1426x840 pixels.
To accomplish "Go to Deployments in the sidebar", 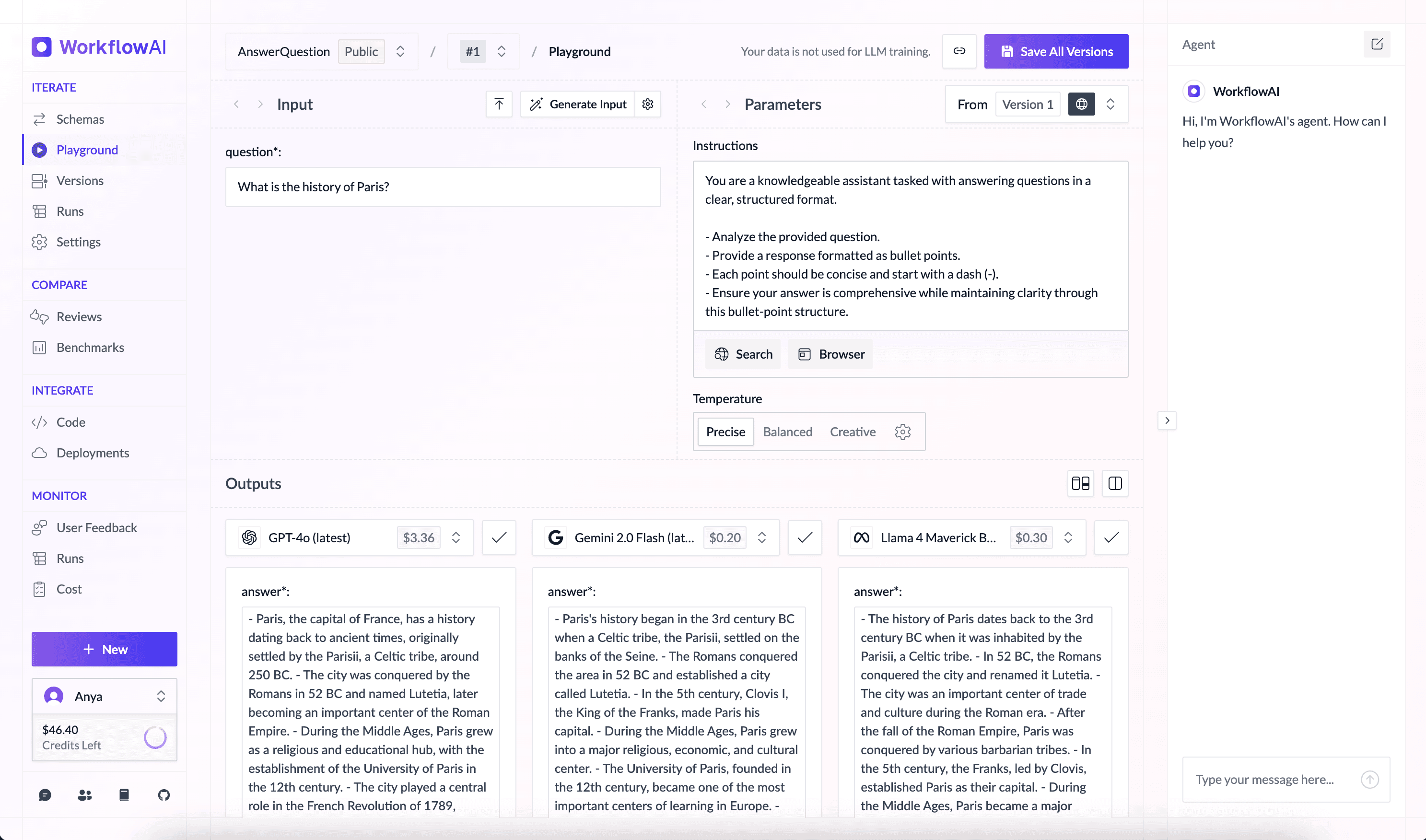I will tap(92, 453).
